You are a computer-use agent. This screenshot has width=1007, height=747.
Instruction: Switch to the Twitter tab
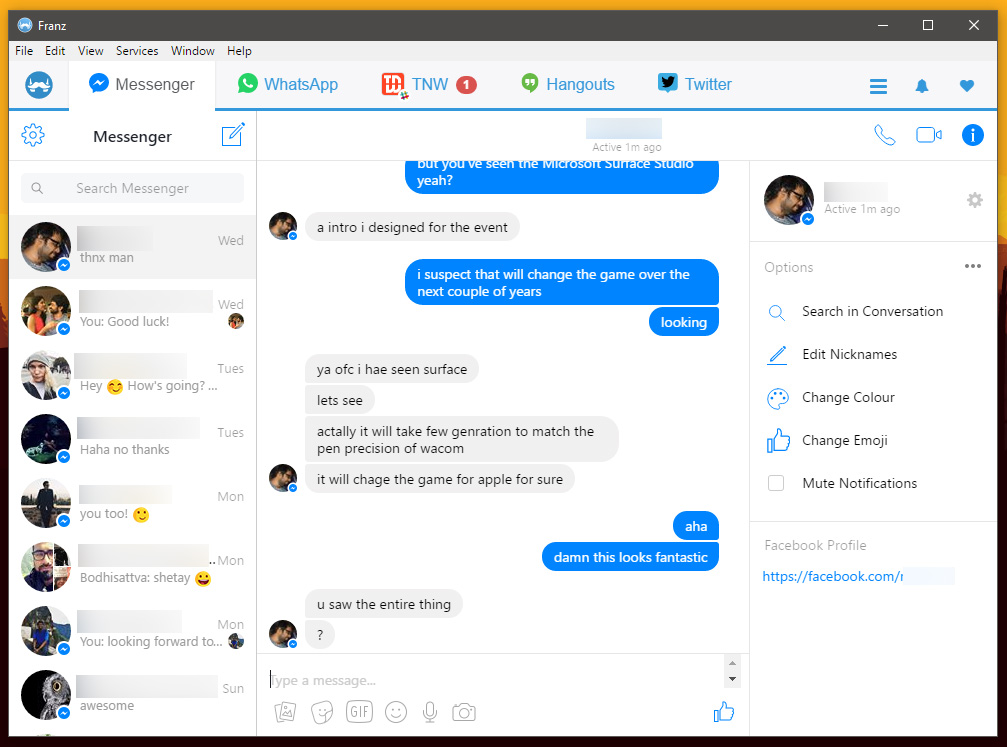pyautogui.click(x=695, y=84)
